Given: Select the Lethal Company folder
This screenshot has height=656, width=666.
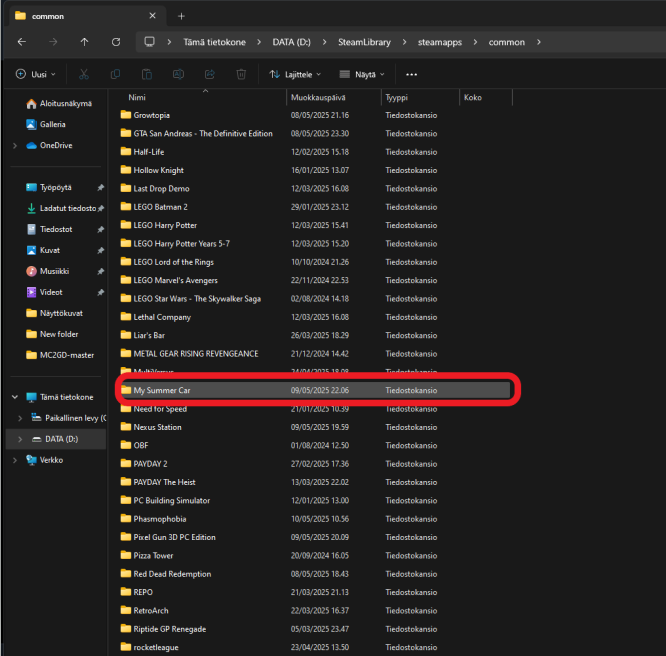Looking at the screenshot, I should pyautogui.click(x=315, y=317).
